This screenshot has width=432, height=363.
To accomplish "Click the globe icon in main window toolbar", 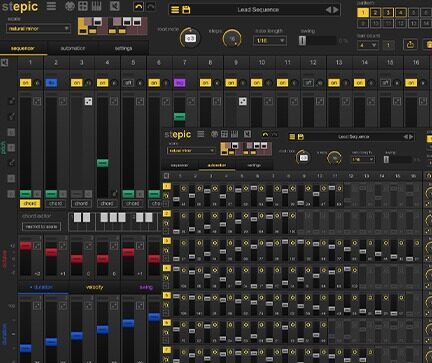I will point(70,6).
